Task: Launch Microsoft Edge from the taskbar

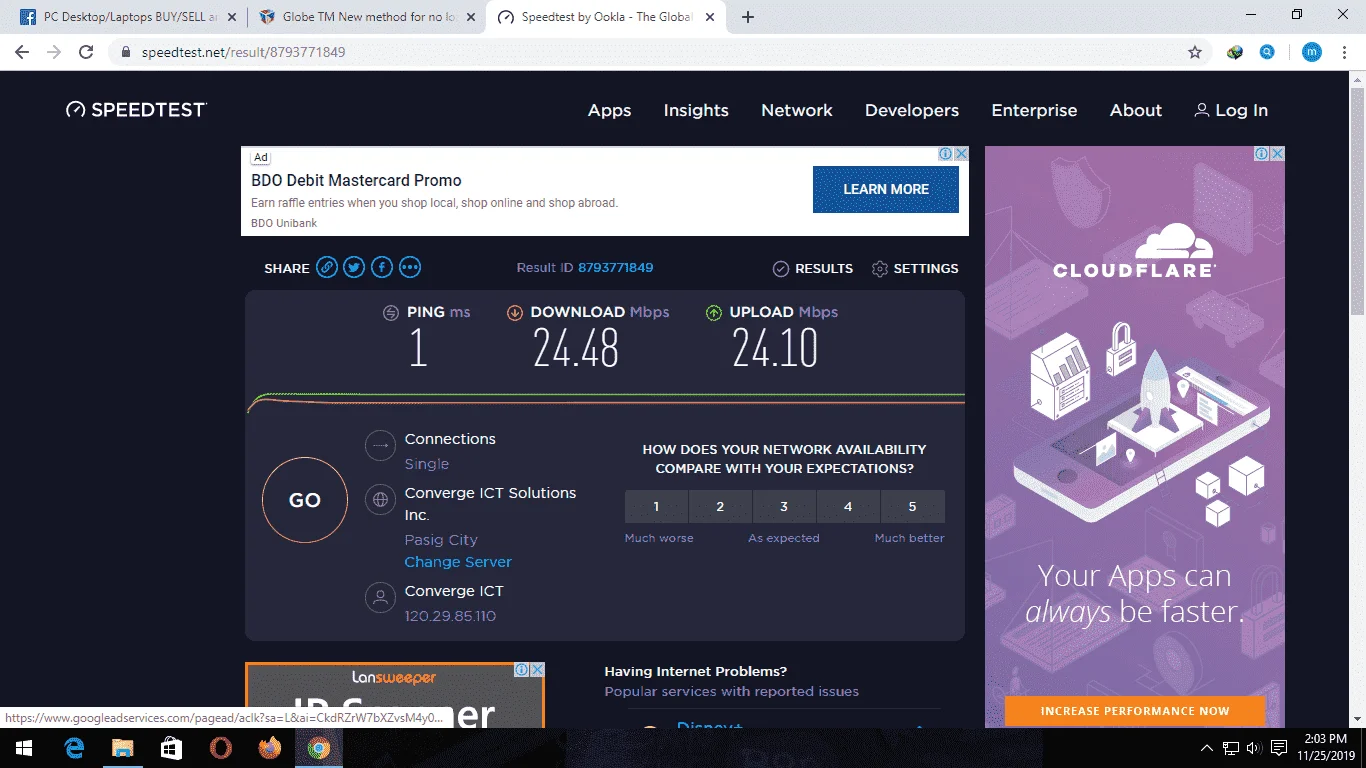Action: [x=74, y=748]
